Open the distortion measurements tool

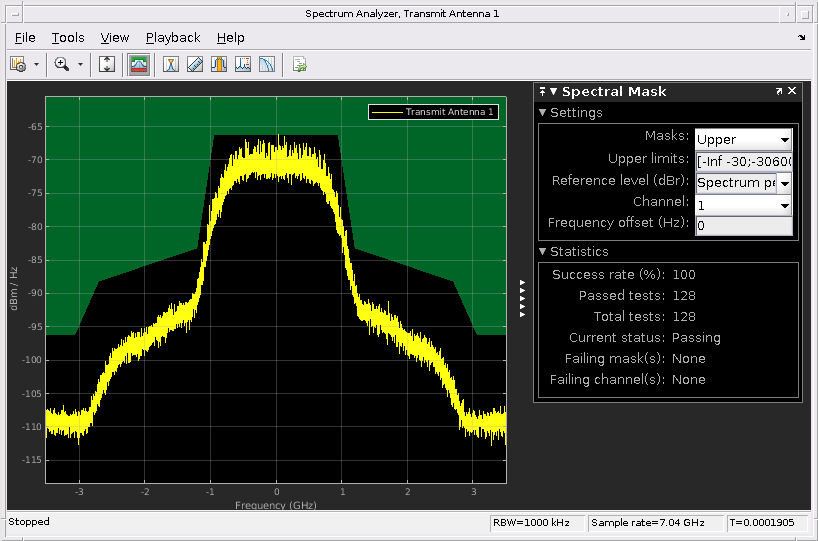[x=243, y=64]
